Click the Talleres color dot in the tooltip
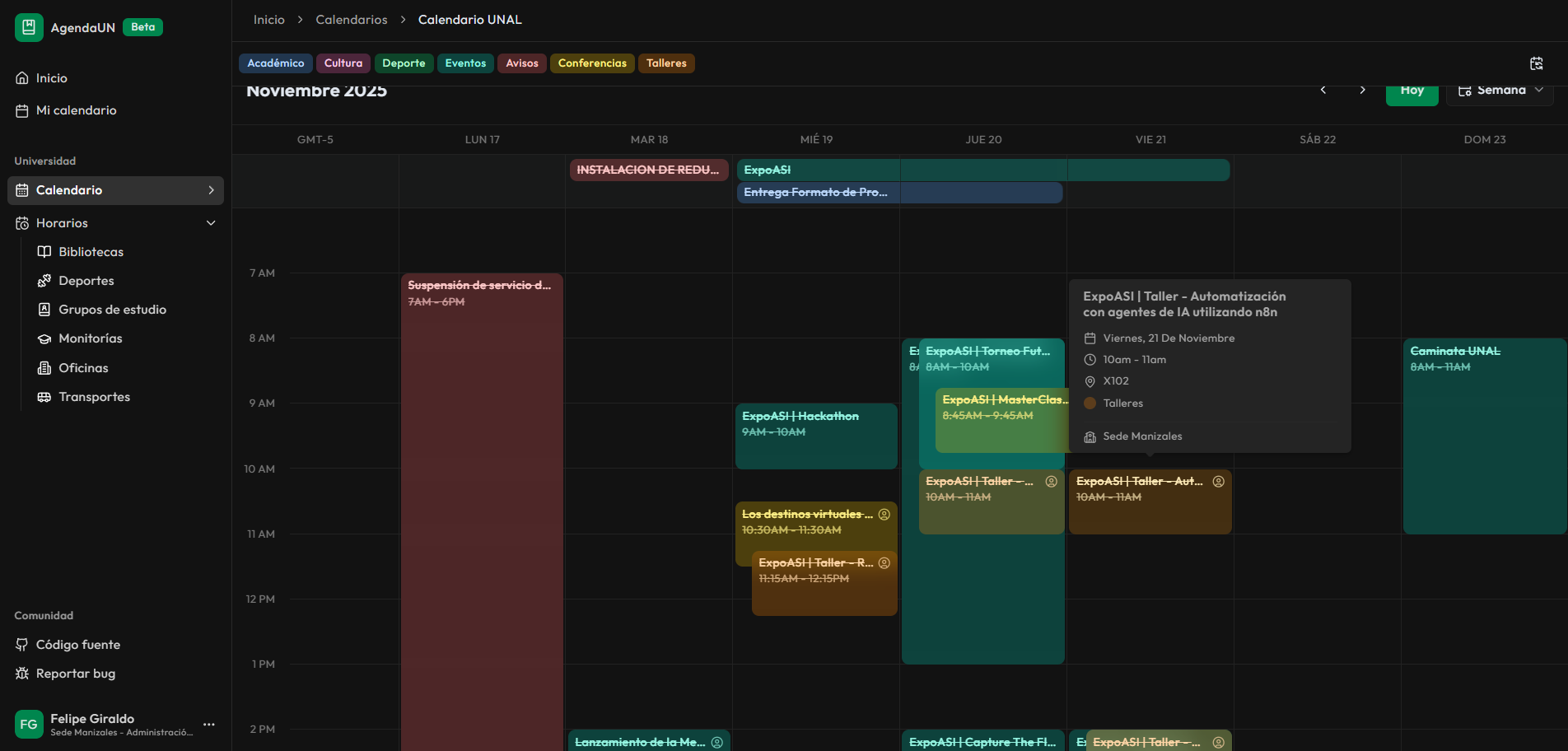This screenshot has width=1568, height=751. 1090,403
